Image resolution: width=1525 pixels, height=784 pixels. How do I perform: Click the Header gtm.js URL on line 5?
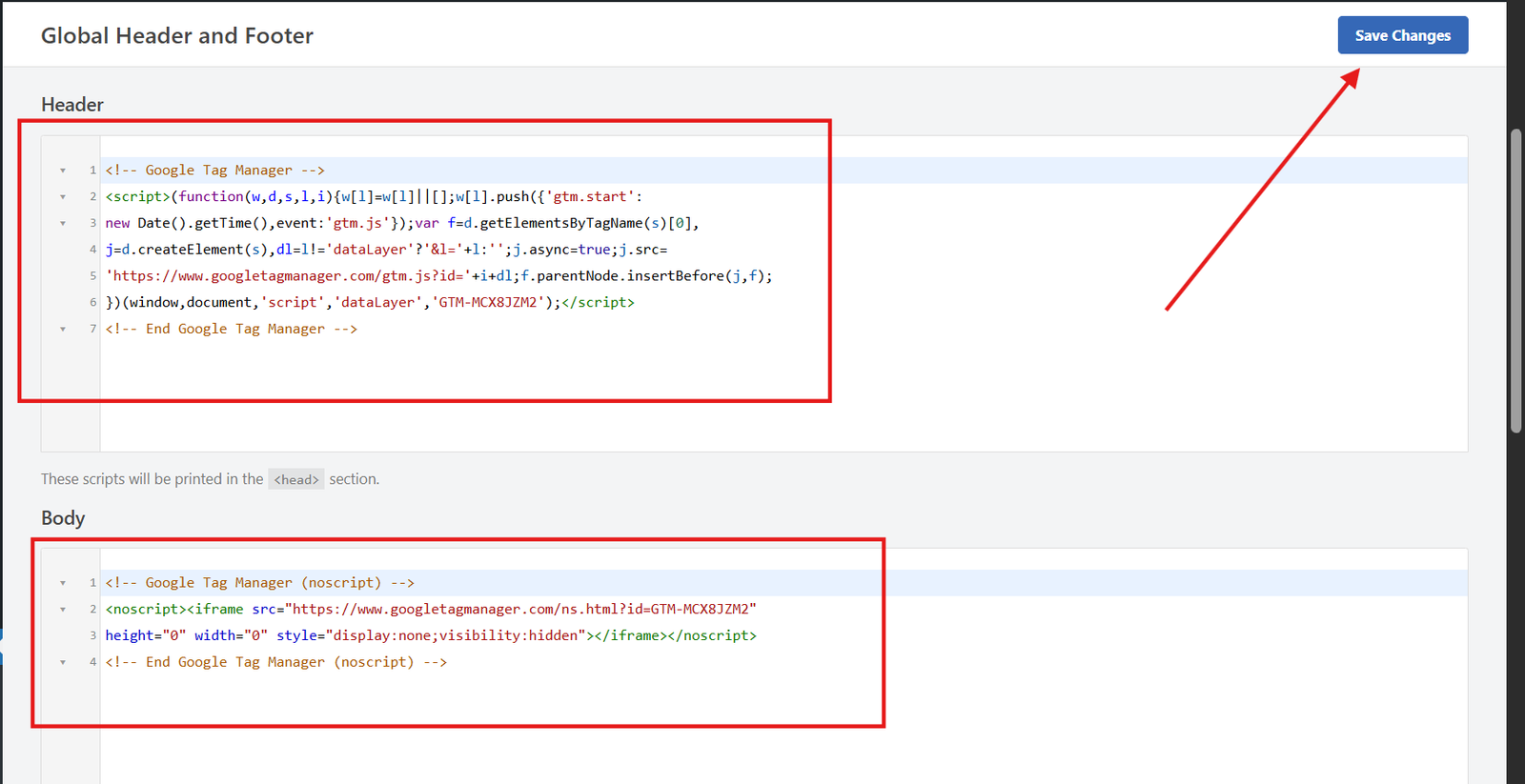click(x=438, y=276)
